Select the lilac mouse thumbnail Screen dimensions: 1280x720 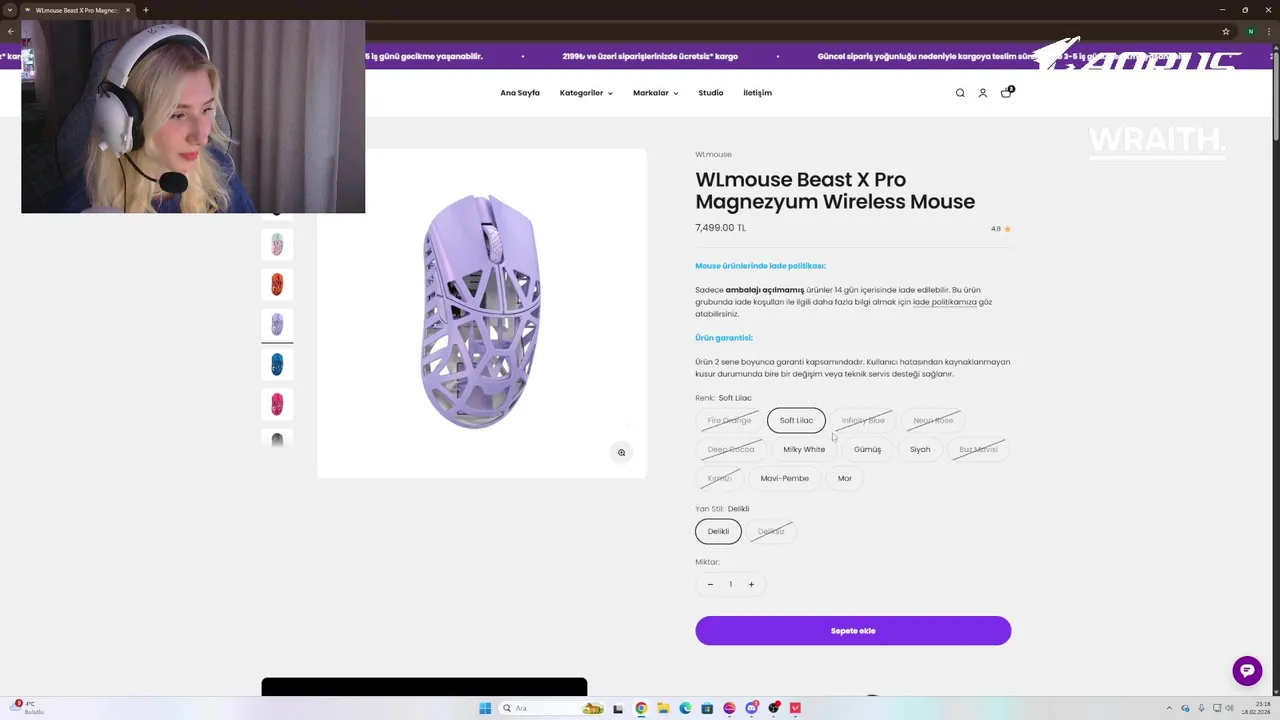[x=277, y=324]
